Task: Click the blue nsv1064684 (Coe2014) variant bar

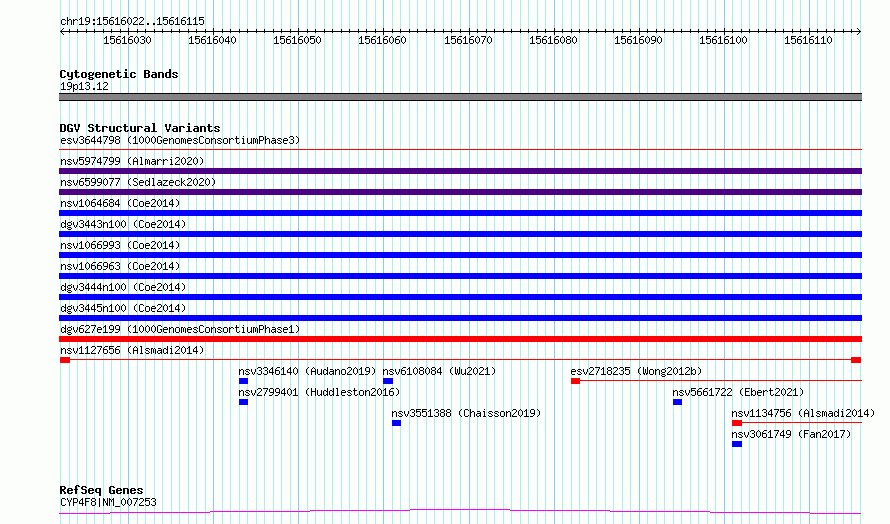Action: click(x=460, y=213)
